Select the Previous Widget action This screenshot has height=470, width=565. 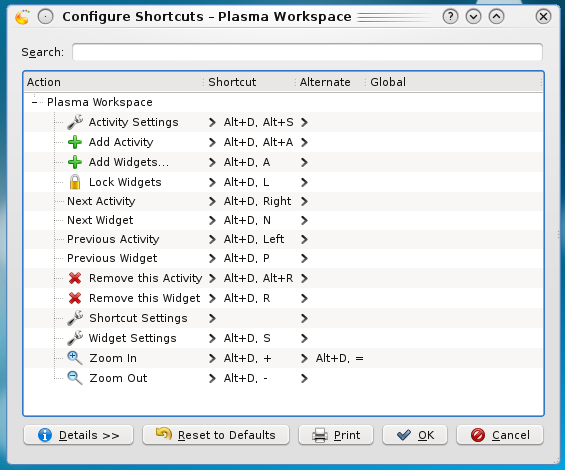112,258
